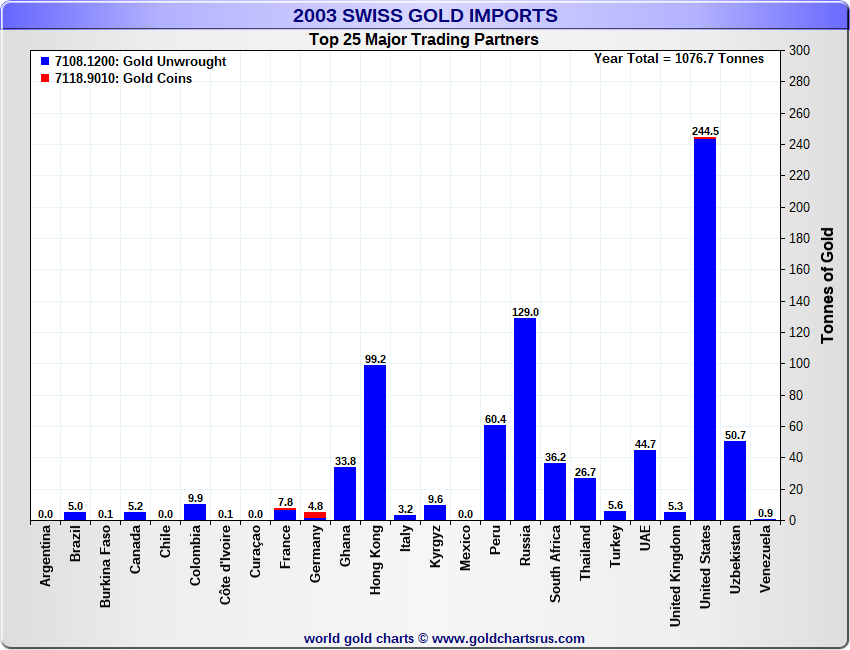
Task: Click the Germany axis label
Action: click(x=315, y=554)
